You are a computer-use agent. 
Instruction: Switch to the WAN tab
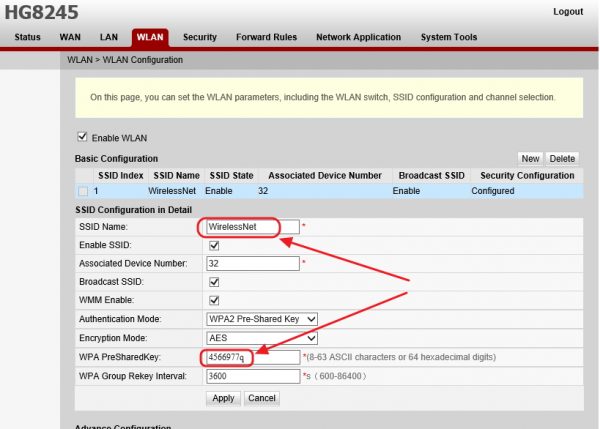[70, 38]
